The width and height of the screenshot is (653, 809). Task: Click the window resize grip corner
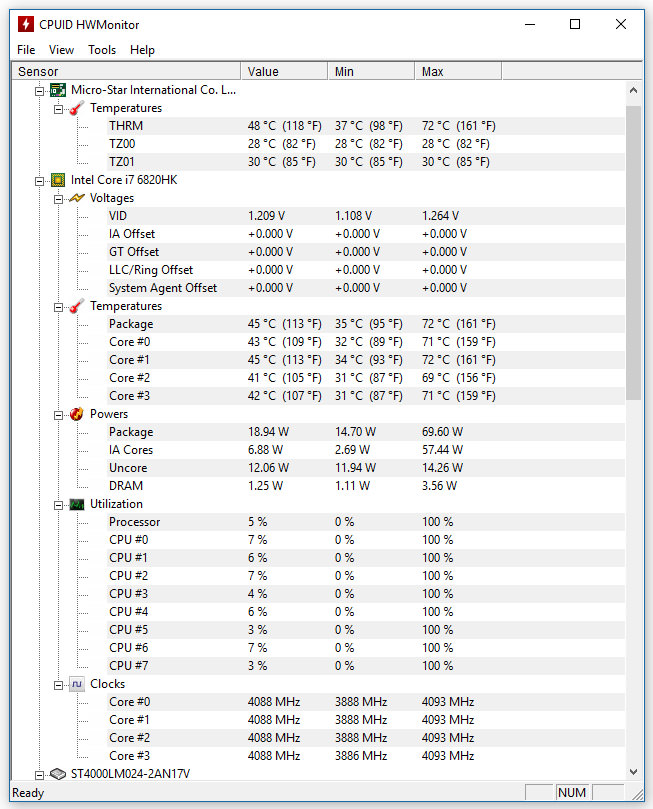638,795
